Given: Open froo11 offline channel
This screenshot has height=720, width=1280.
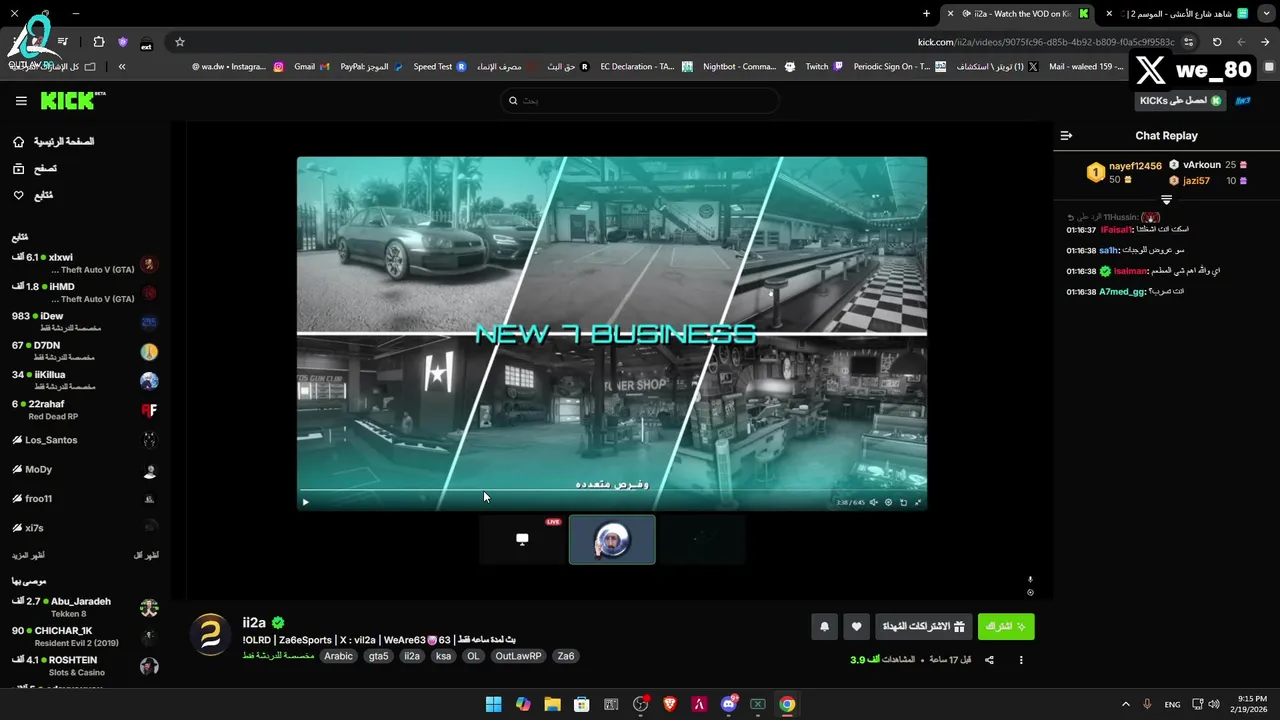Looking at the screenshot, I should 85,499.
